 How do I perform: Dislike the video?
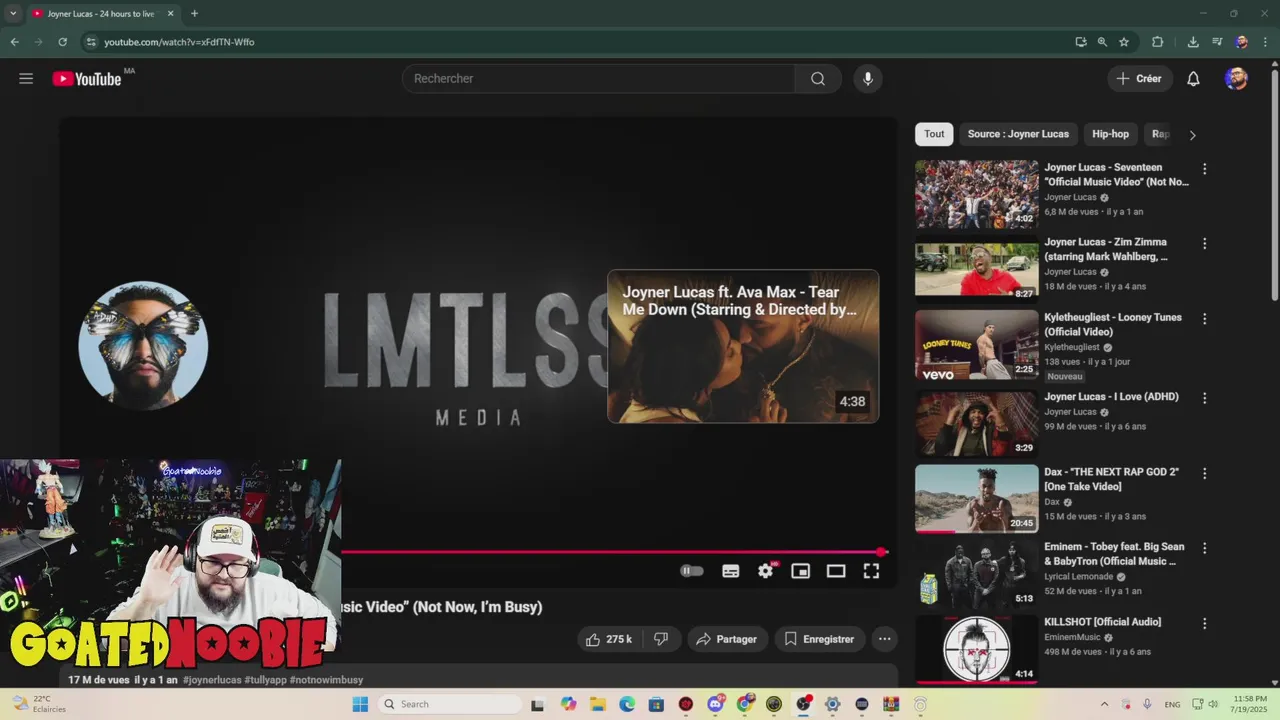tap(661, 639)
